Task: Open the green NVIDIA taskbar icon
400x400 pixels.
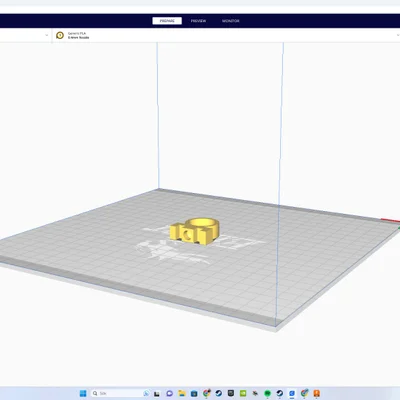Action: [x=243, y=393]
